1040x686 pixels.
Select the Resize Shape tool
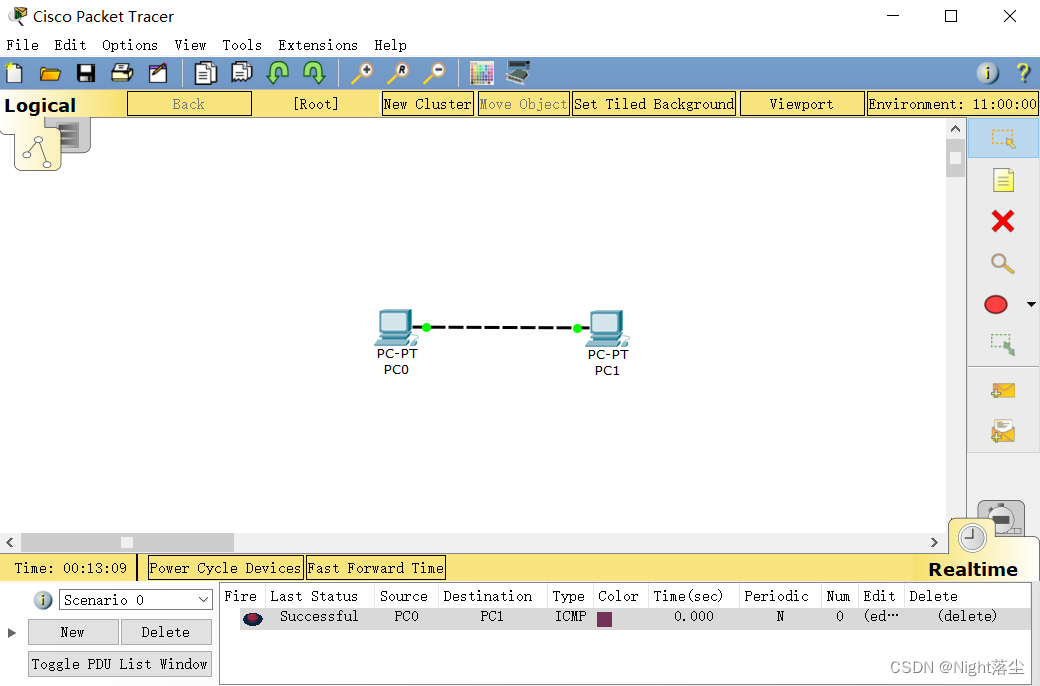point(1003,344)
